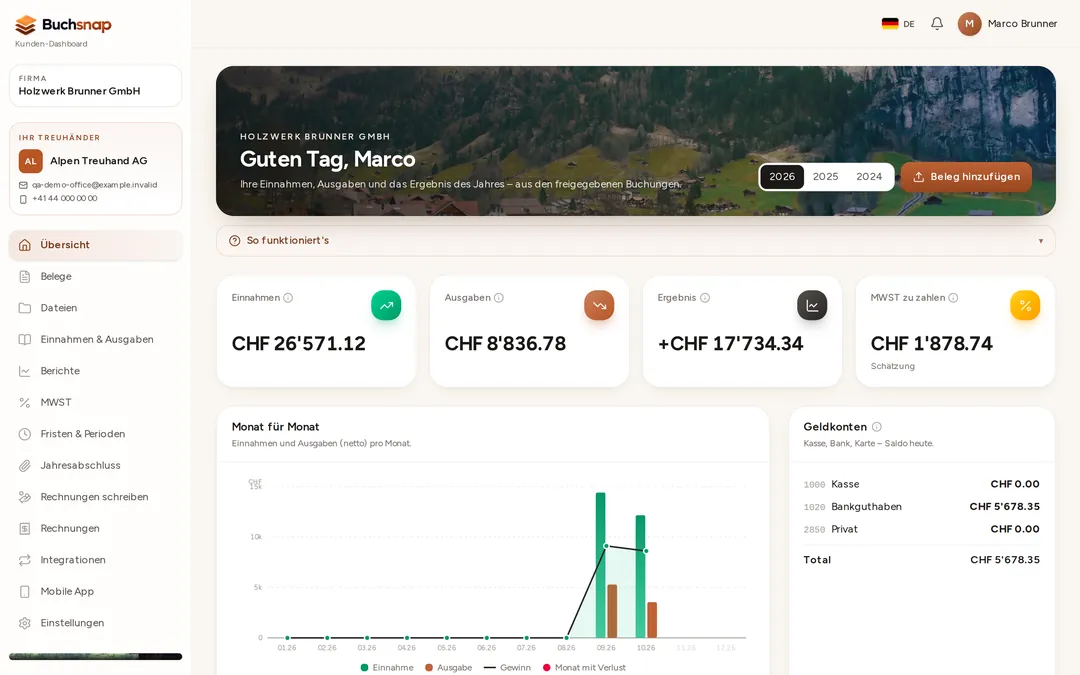Open Jahresabschluss page

pos(96,466)
